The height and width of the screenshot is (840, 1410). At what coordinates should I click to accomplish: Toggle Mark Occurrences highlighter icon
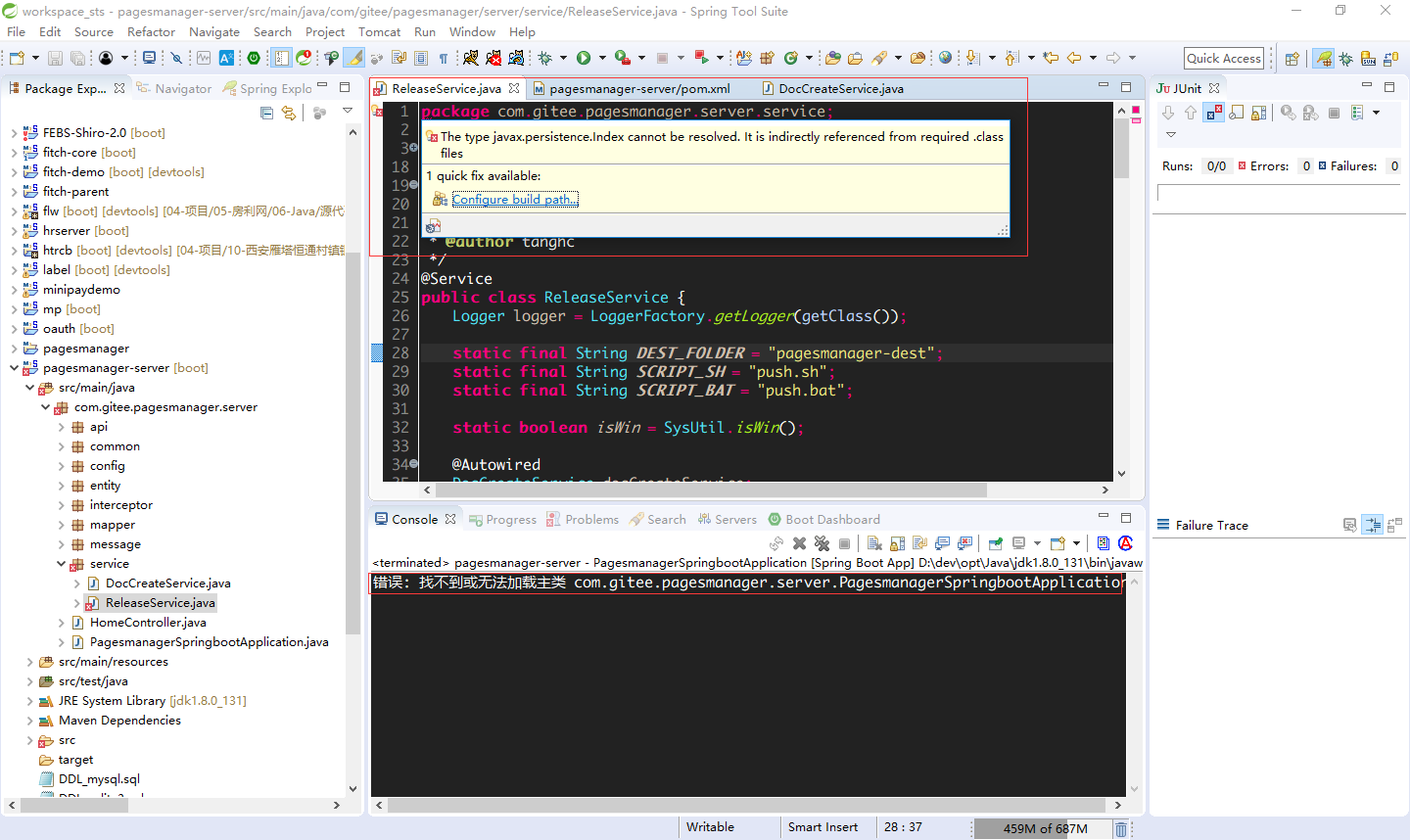(354, 59)
